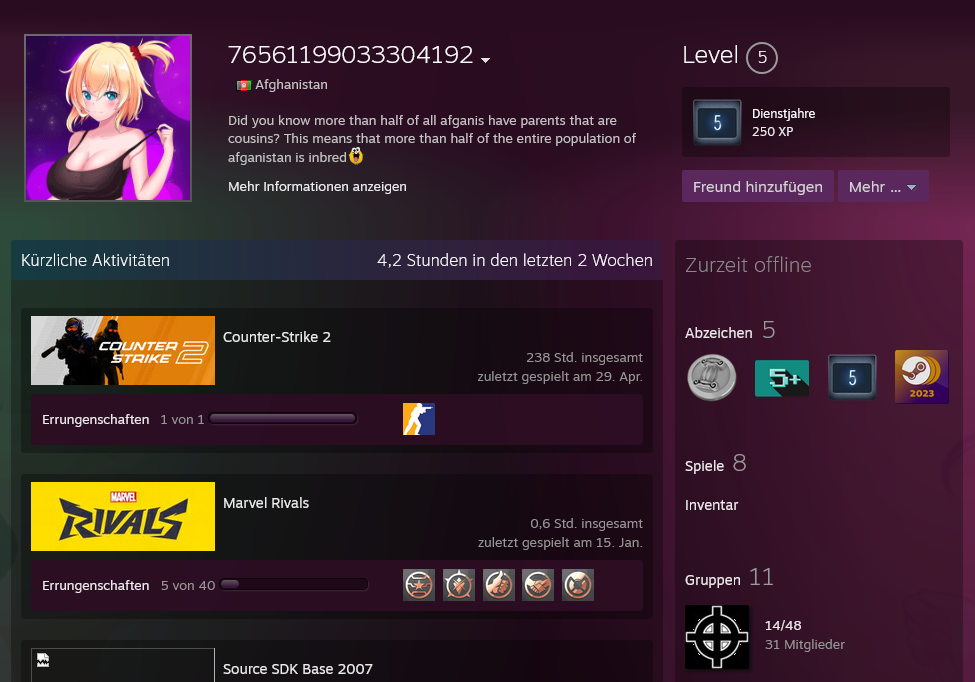Open the 14/48 group crosshair icon
Screen dimensions: 975x682
coord(717,637)
